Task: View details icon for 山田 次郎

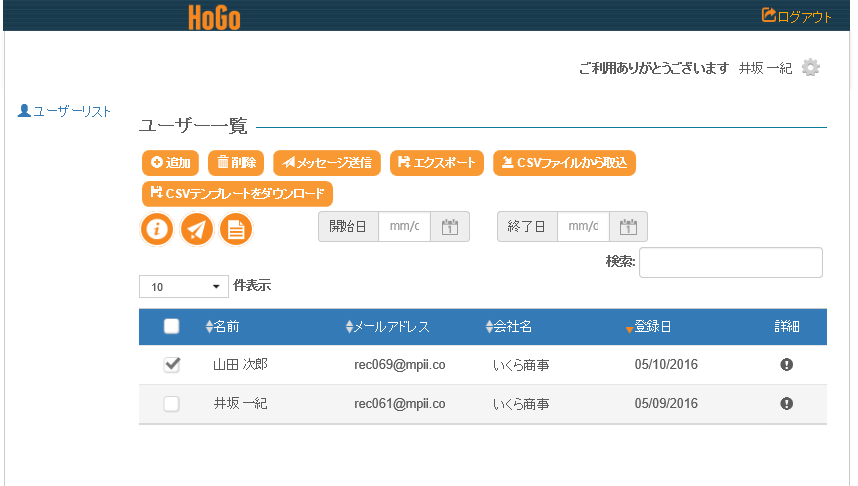Action: point(786,365)
